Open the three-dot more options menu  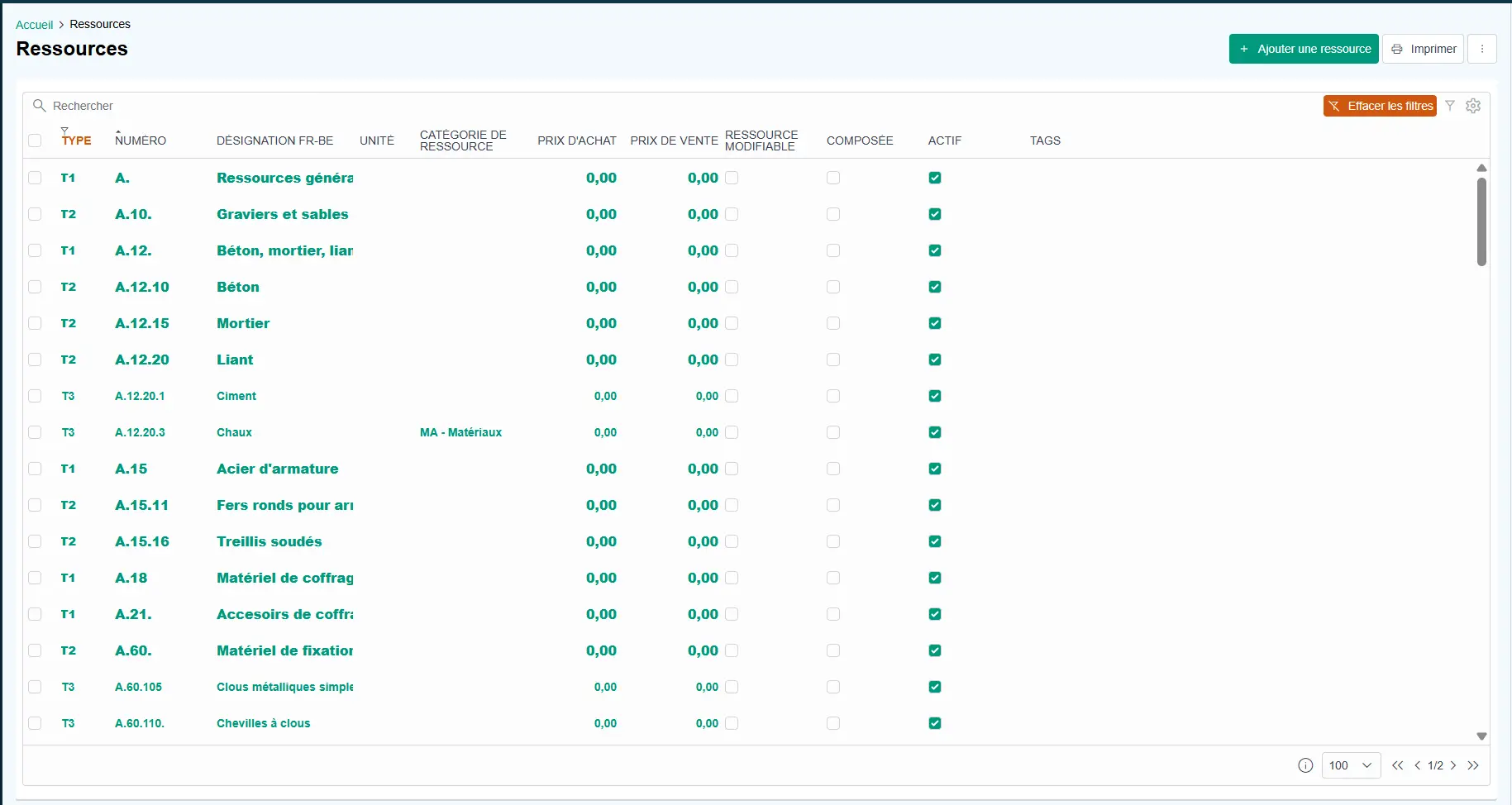point(1482,49)
